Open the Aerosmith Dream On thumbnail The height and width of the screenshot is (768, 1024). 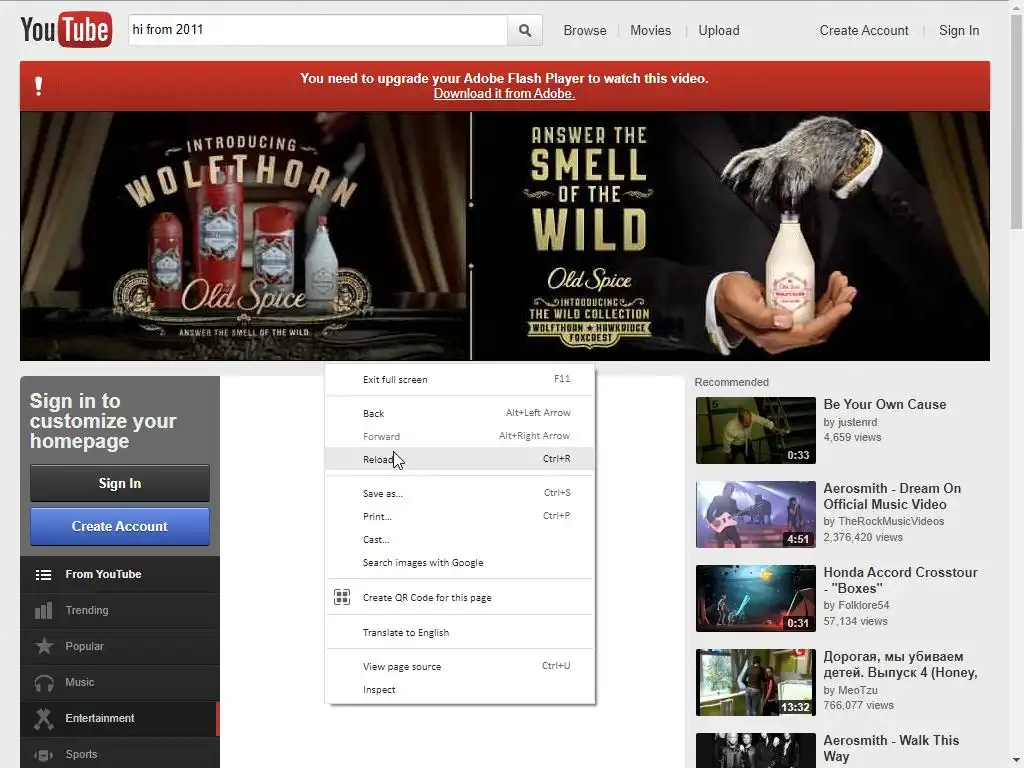pos(756,515)
